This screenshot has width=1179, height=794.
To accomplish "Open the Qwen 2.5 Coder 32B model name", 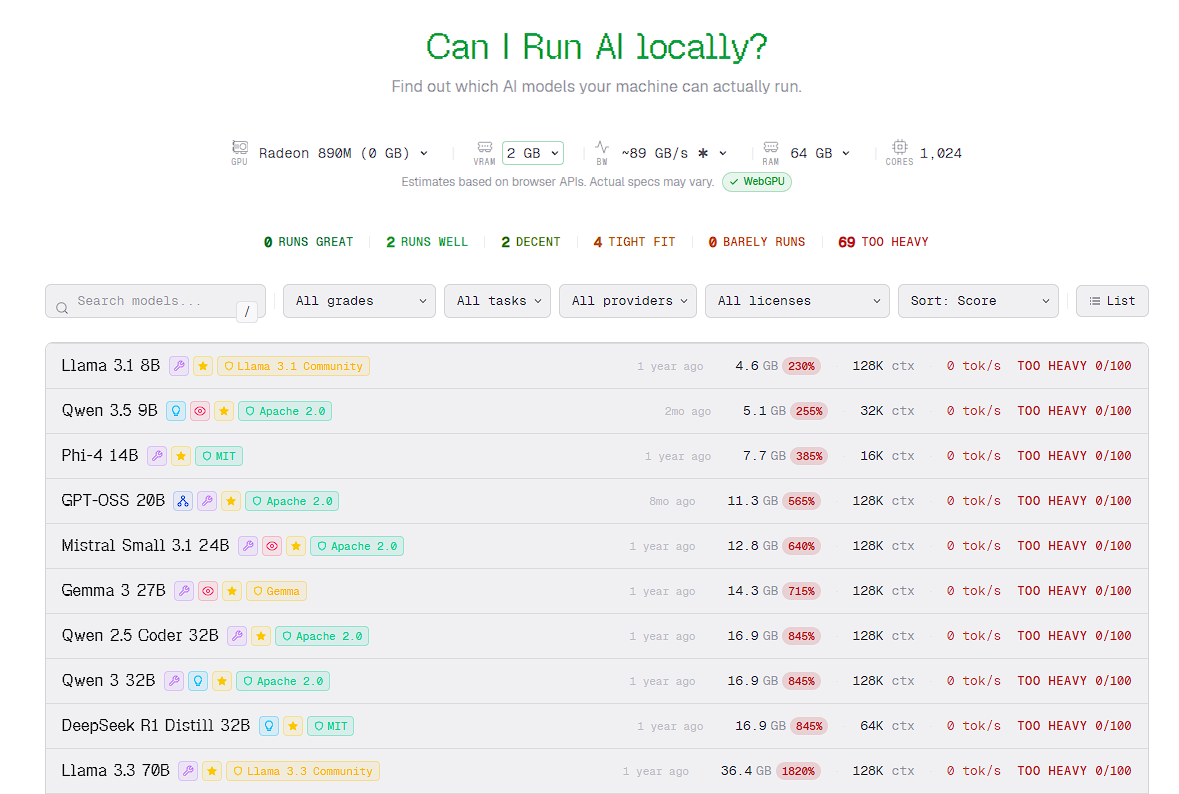I will 140,636.
